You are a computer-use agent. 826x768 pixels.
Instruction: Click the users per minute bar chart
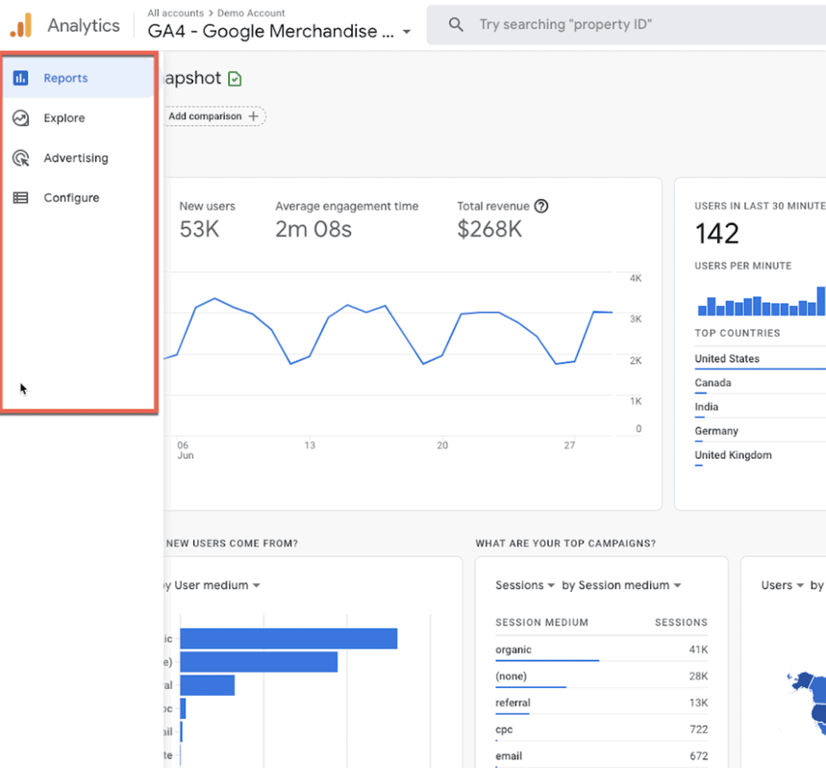(x=761, y=301)
